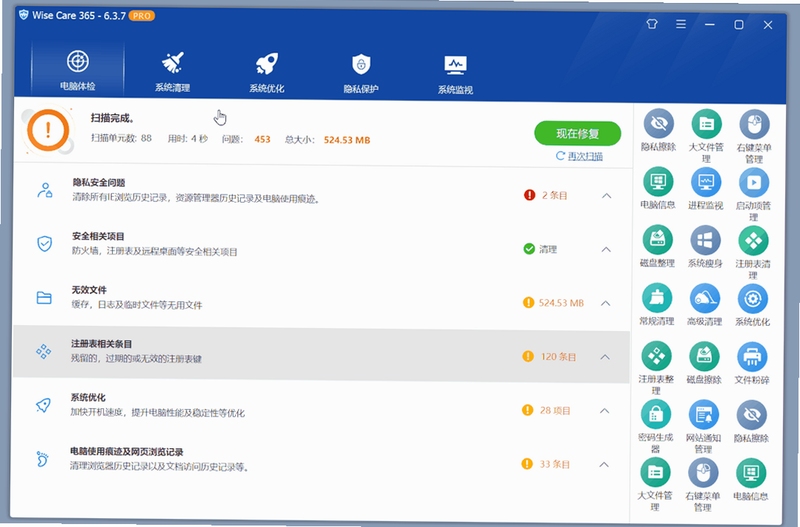The image size is (800, 527).
Task: Go to the 系统优化 tab in the top bar
Action: coord(267,71)
